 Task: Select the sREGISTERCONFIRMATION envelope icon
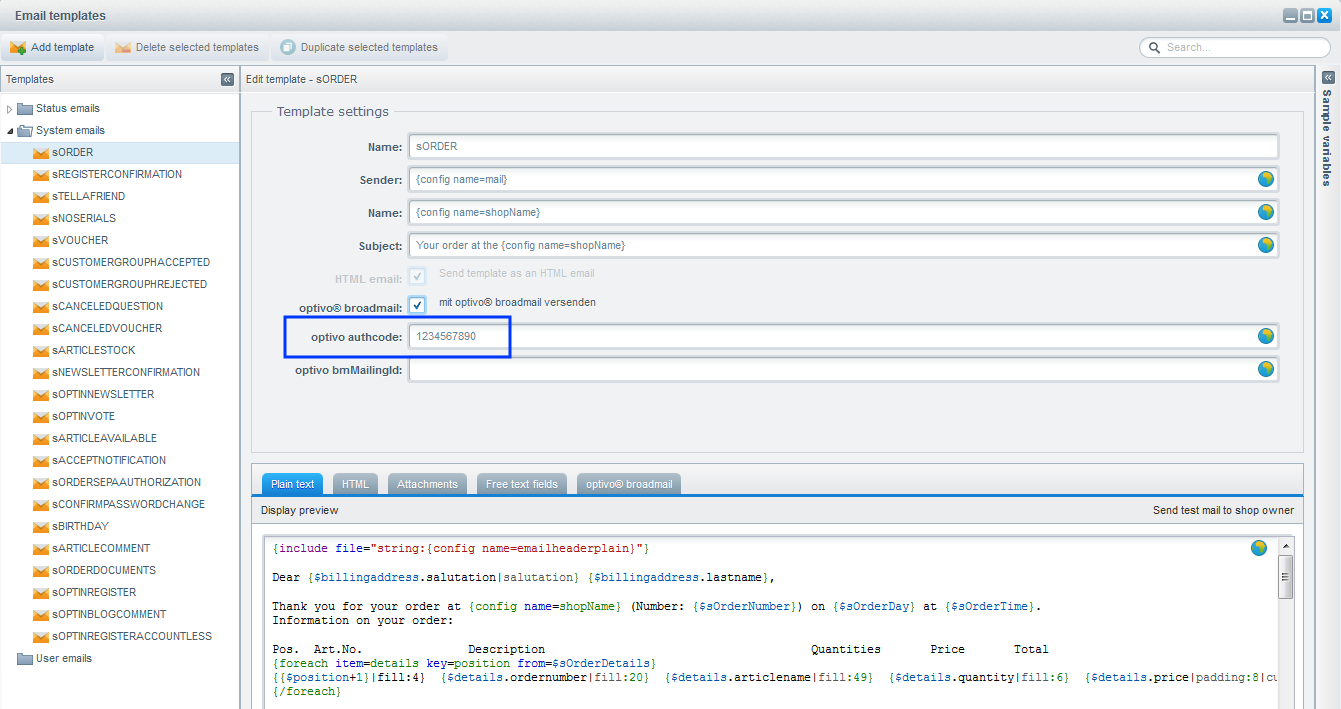point(41,175)
